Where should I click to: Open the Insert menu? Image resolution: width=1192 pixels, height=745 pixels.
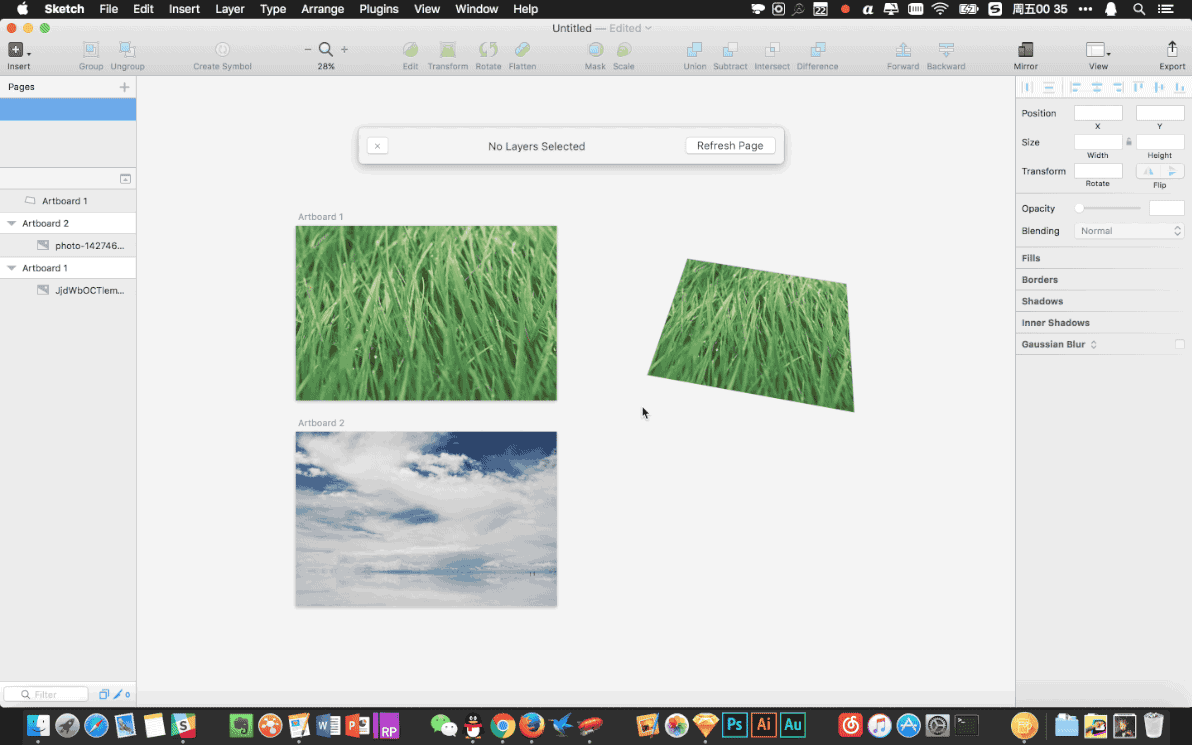[184, 9]
